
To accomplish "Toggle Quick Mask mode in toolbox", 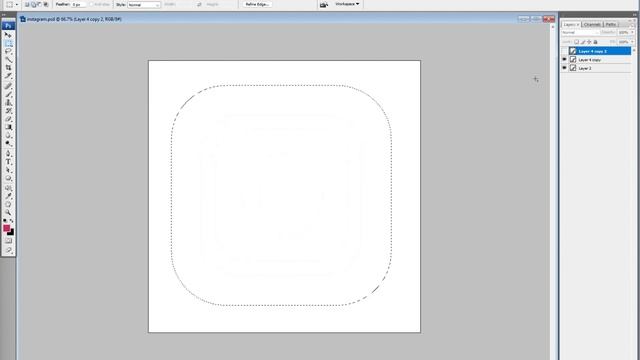I will coord(8,241).
